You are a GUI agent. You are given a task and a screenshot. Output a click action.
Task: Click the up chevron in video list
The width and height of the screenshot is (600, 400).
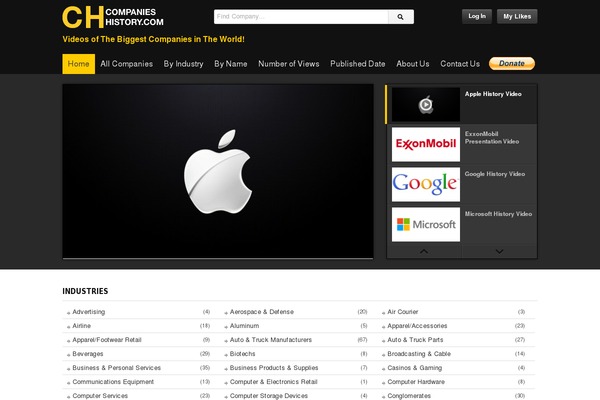[x=424, y=251]
